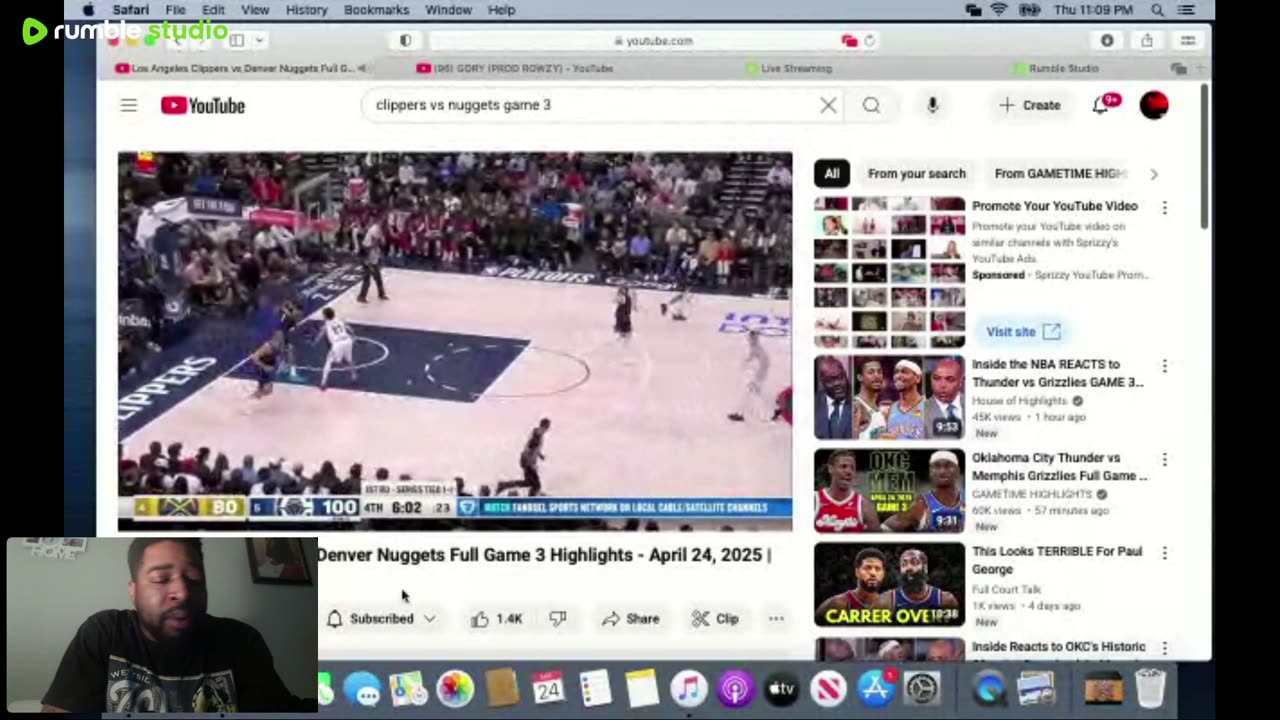Open options for This Looks TERRIBLE video
The width and height of the screenshot is (1280, 720).
[x=1164, y=553]
